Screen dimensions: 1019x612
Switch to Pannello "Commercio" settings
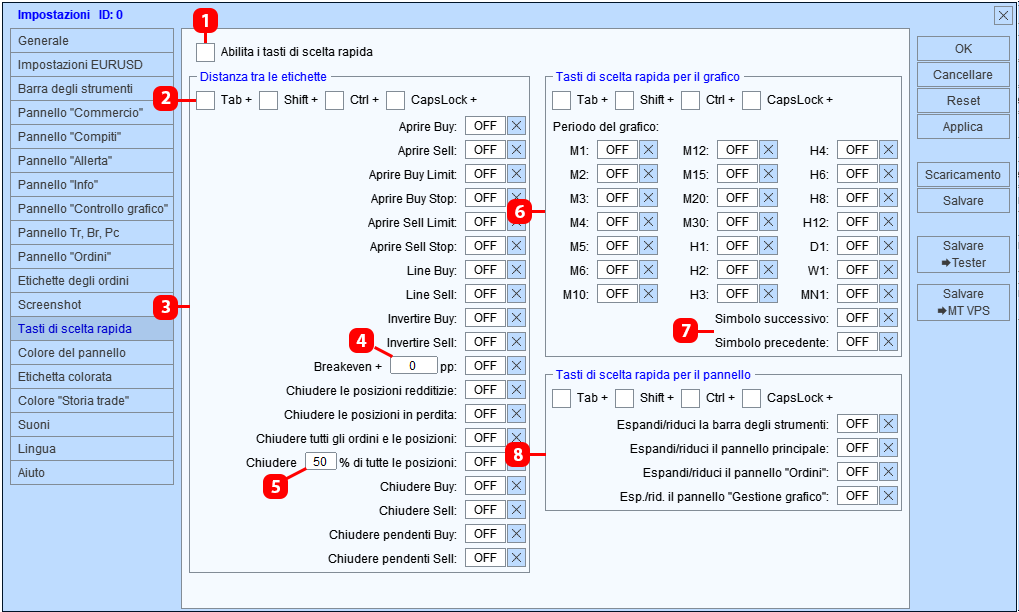(92, 113)
